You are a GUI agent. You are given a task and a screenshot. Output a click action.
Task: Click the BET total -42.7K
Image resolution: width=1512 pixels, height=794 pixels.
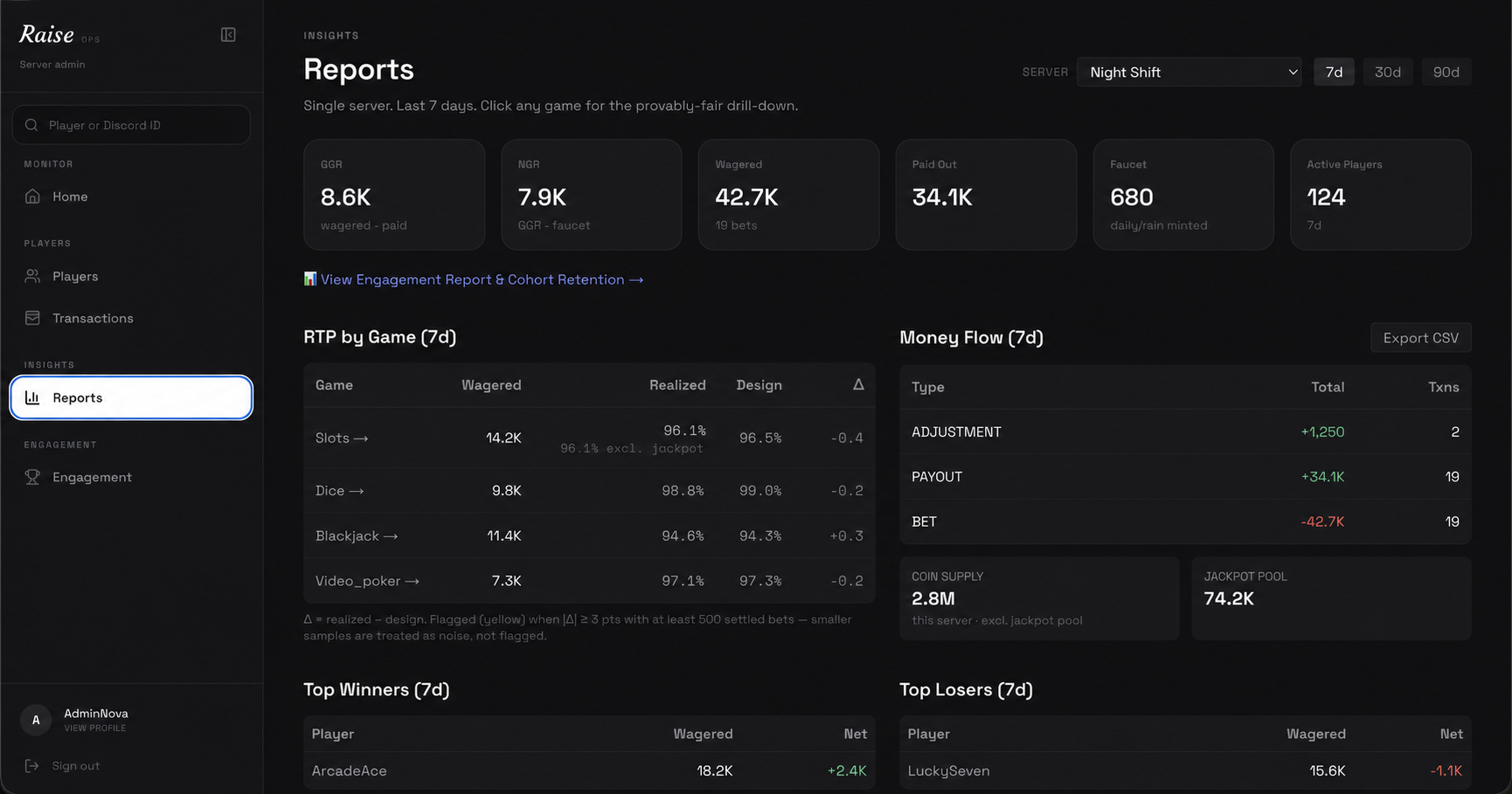click(1322, 521)
